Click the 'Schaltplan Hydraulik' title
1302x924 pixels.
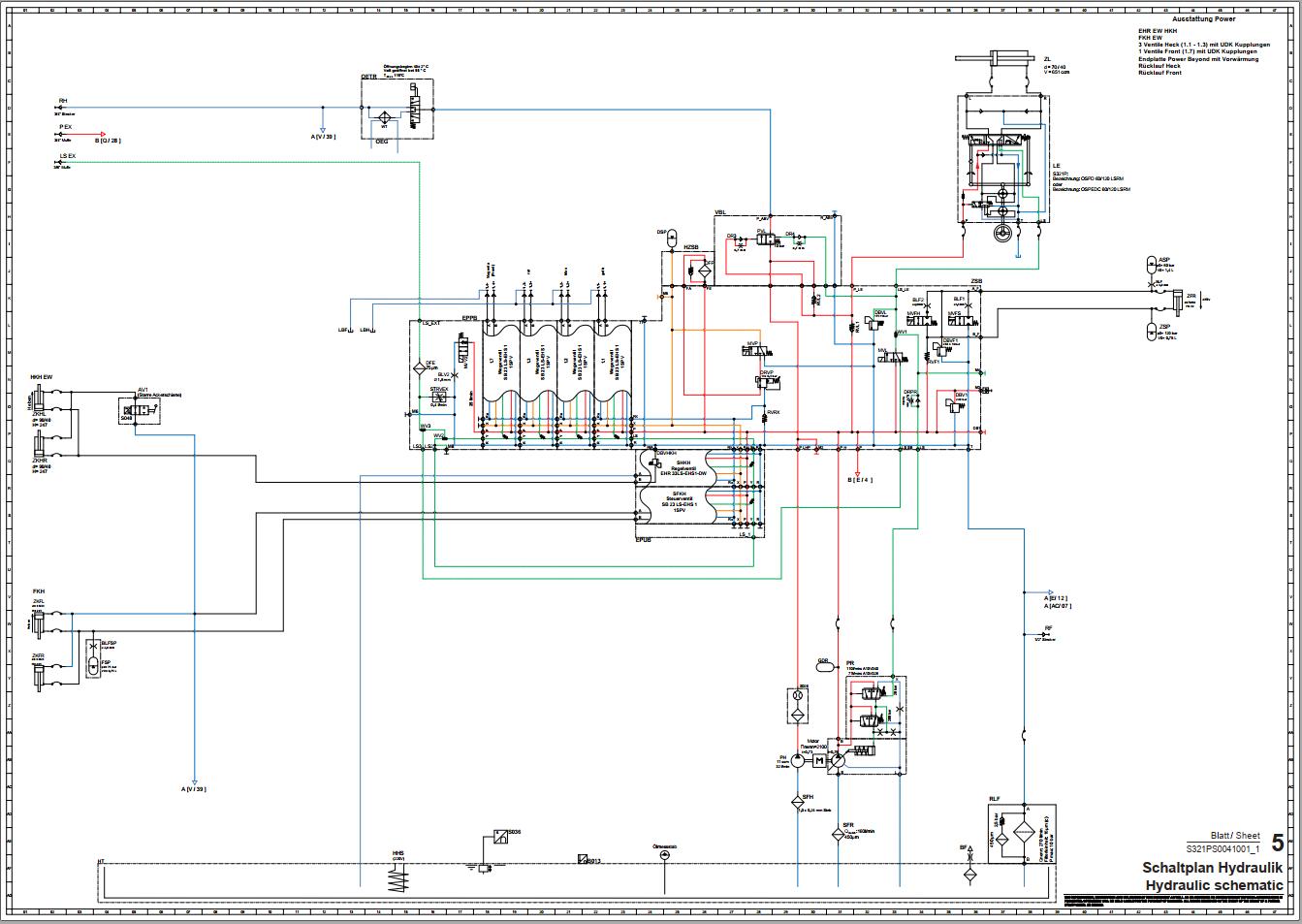coord(1213,868)
